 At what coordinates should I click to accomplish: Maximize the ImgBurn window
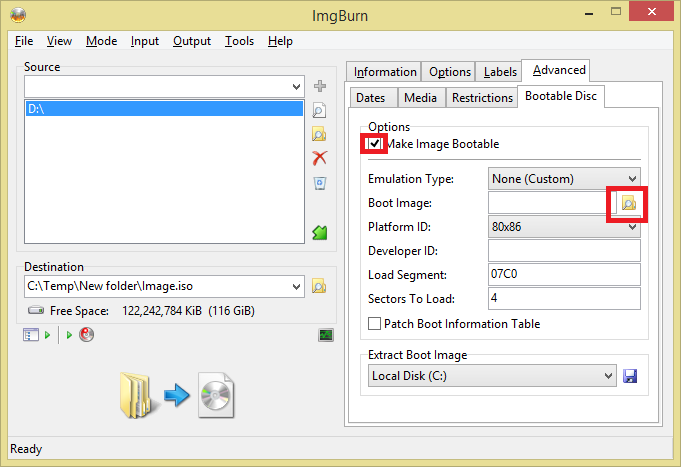[x=615, y=12]
